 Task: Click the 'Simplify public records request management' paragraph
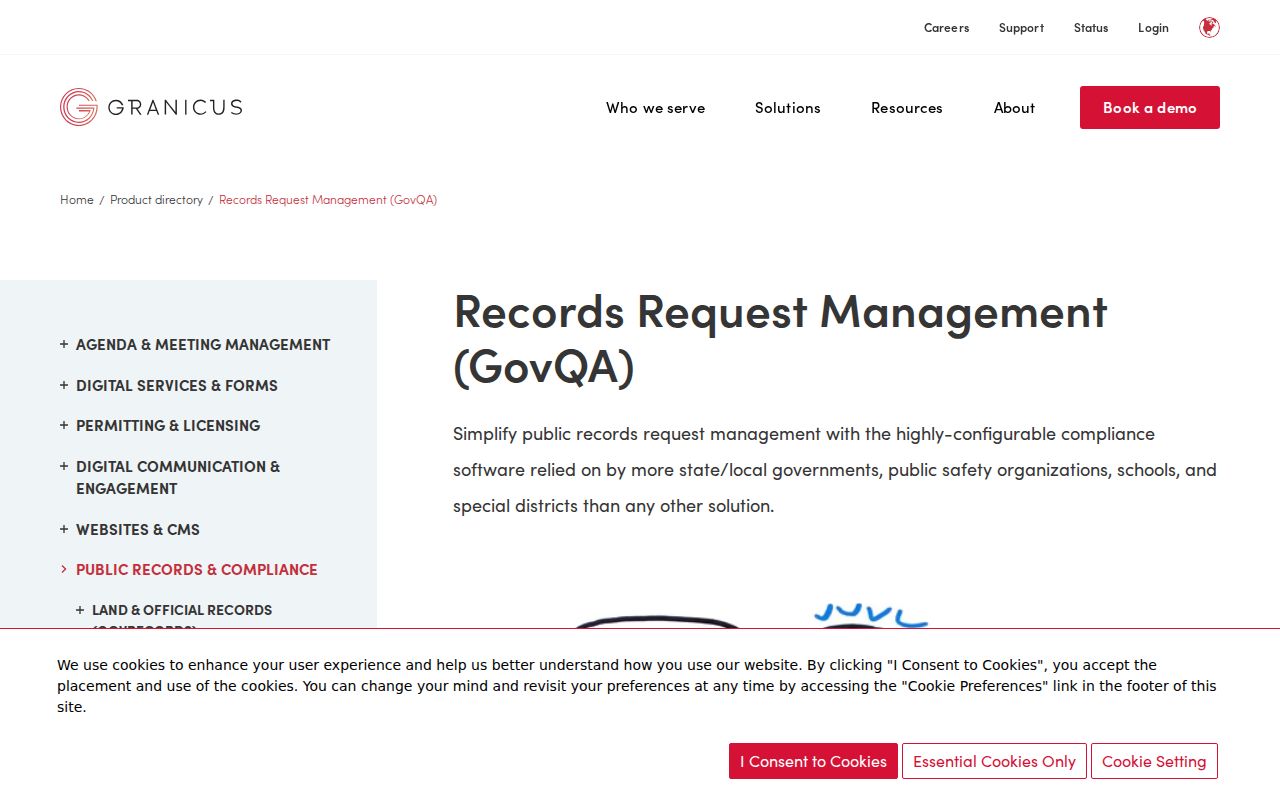coord(835,470)
